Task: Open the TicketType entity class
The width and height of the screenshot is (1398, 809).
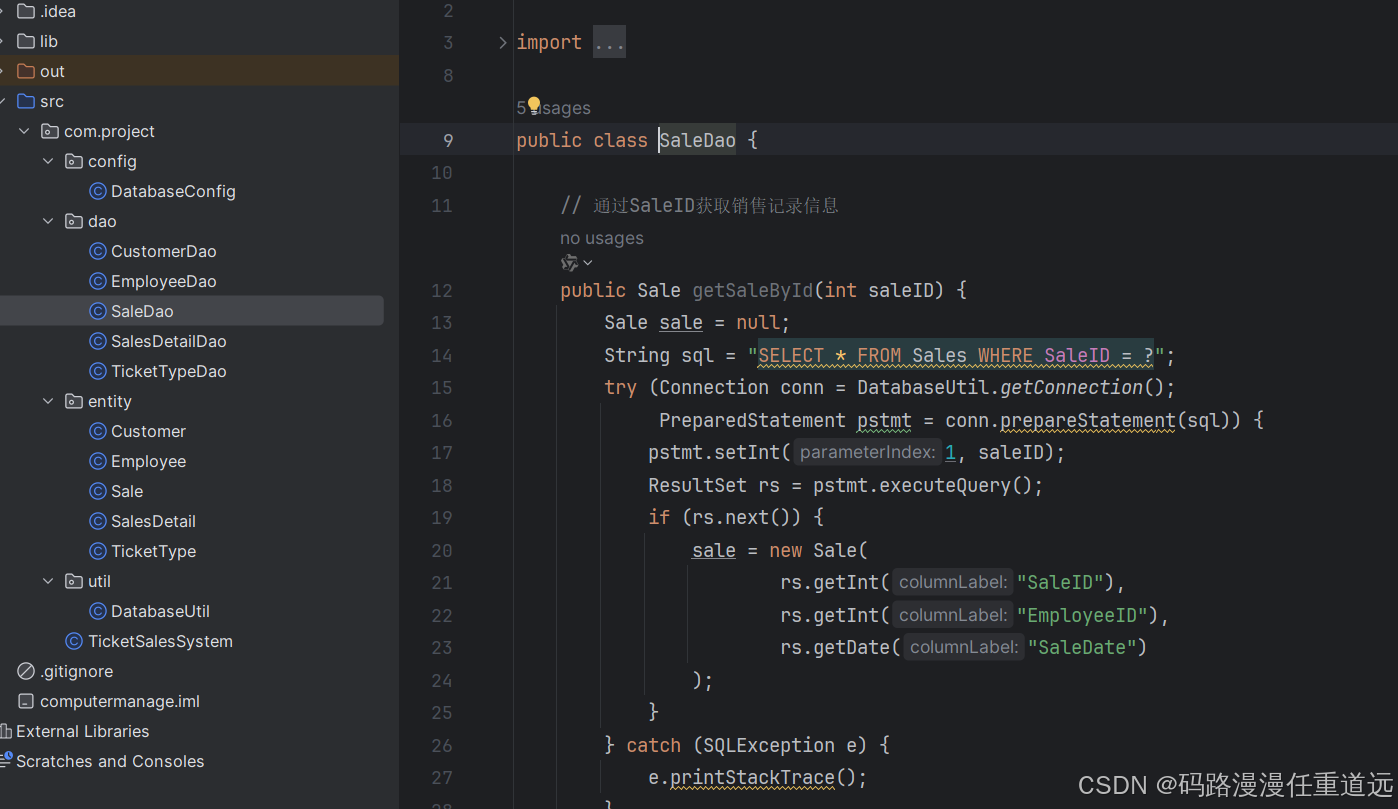Action: [x=153, y=551]
